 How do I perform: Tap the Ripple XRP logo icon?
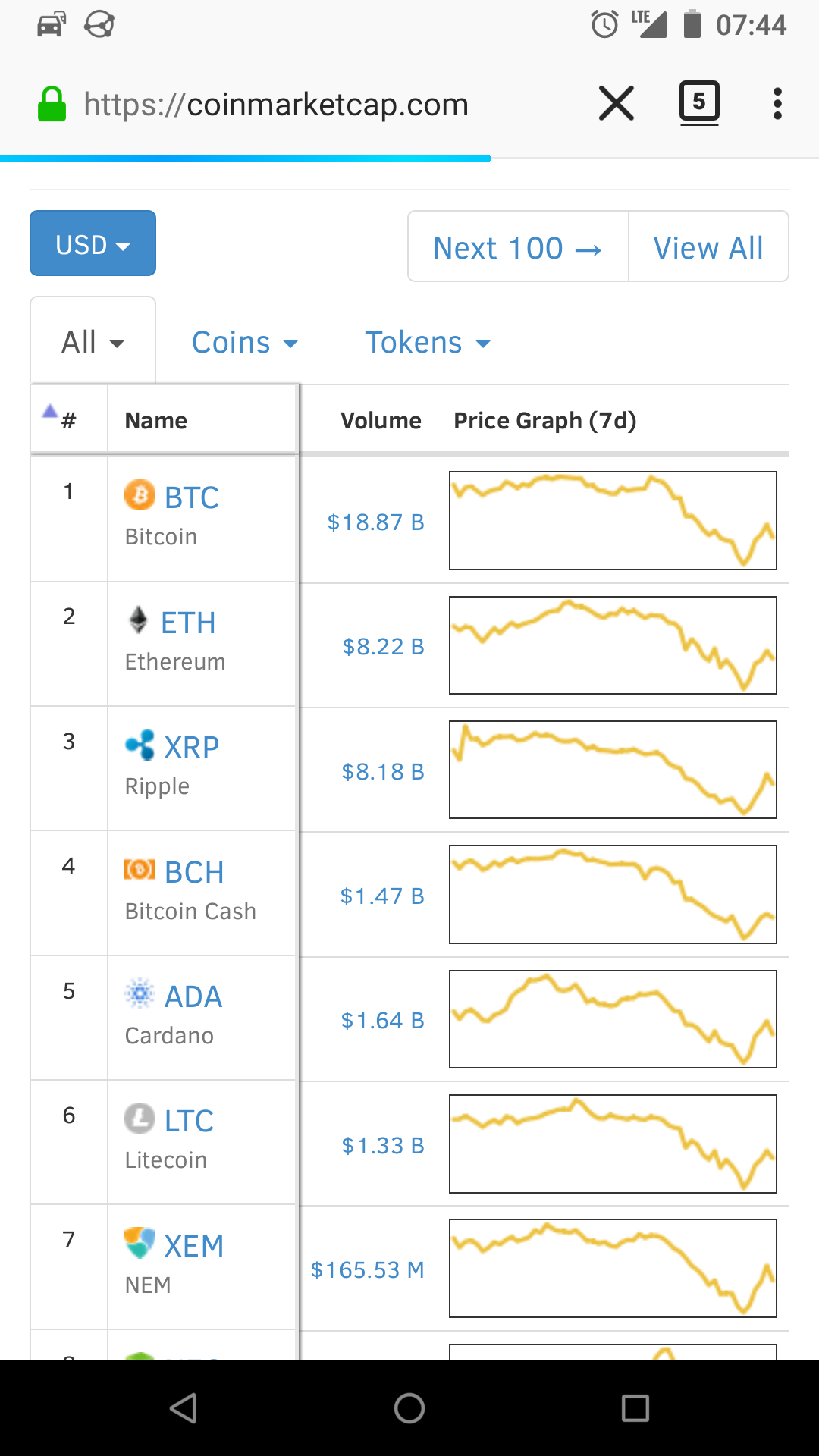pyautogui.click(x=140, y=745)
